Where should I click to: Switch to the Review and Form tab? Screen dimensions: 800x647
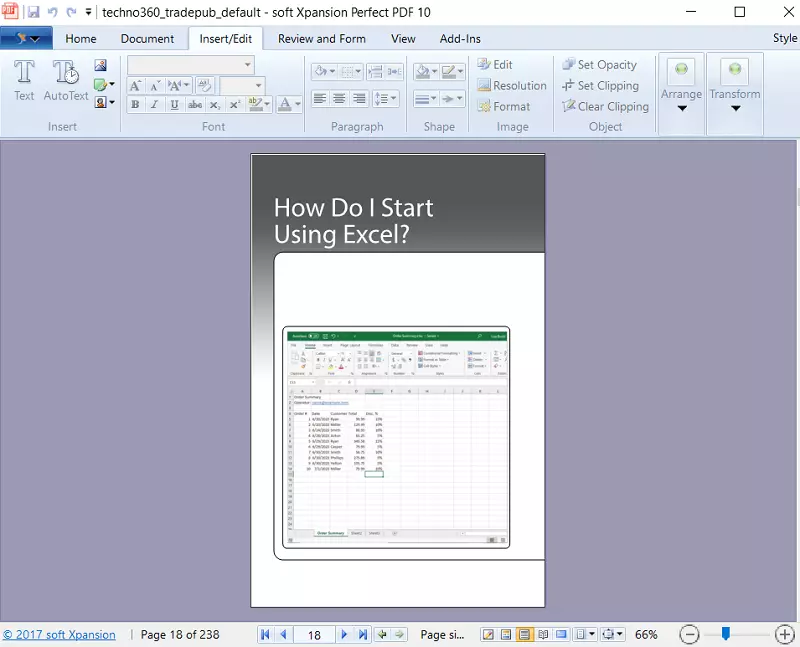click(x=321, y=39)
